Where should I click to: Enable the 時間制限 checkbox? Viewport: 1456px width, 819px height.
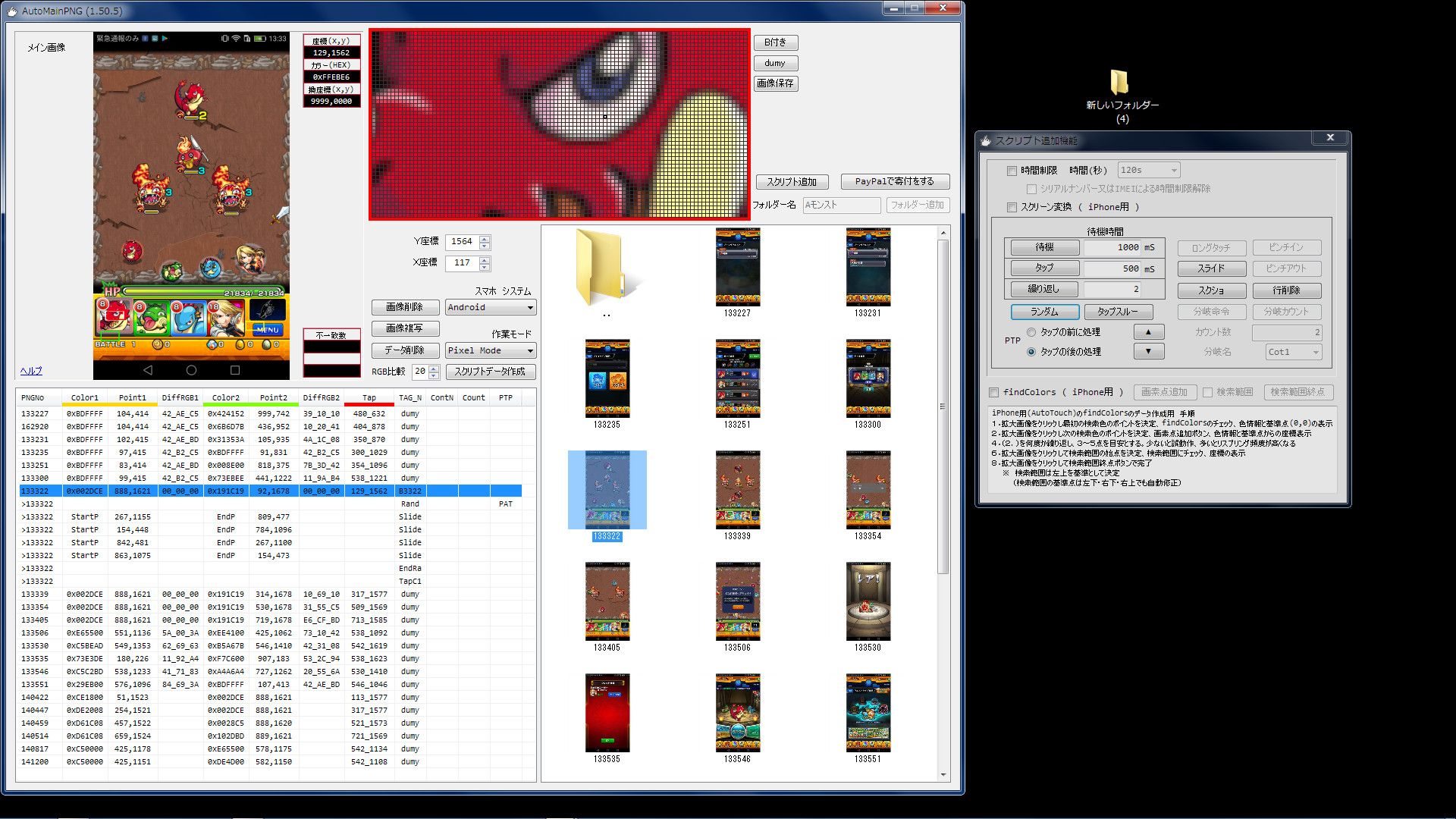(x=1012, y=171)
